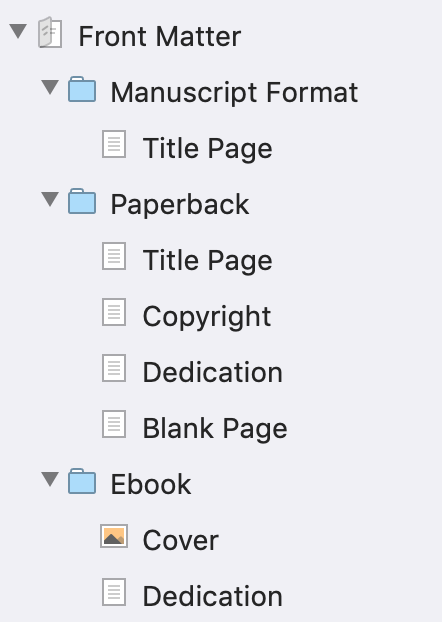Collapse the Manuscript Format folder

[50, 87]
